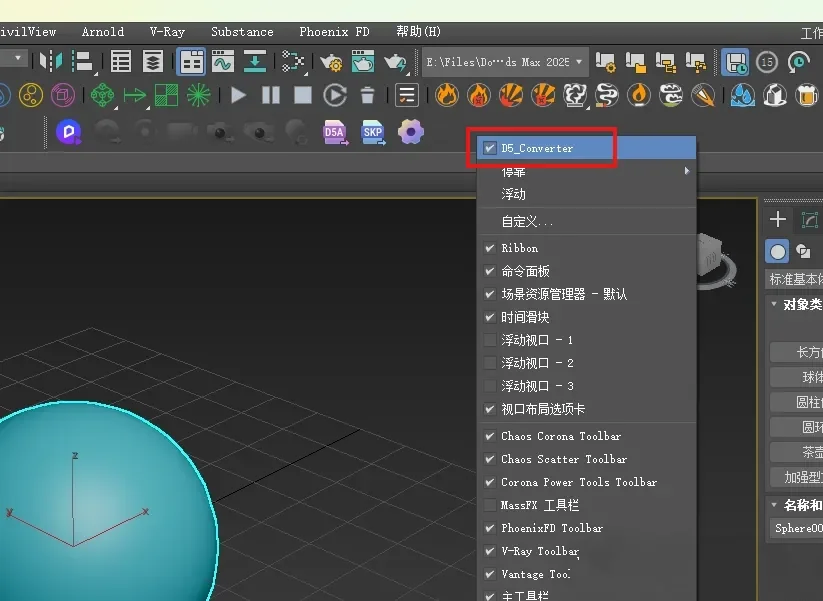Click the trash can delete icon
This screenshot has height=601, width=823.
[x=367, y=96]
